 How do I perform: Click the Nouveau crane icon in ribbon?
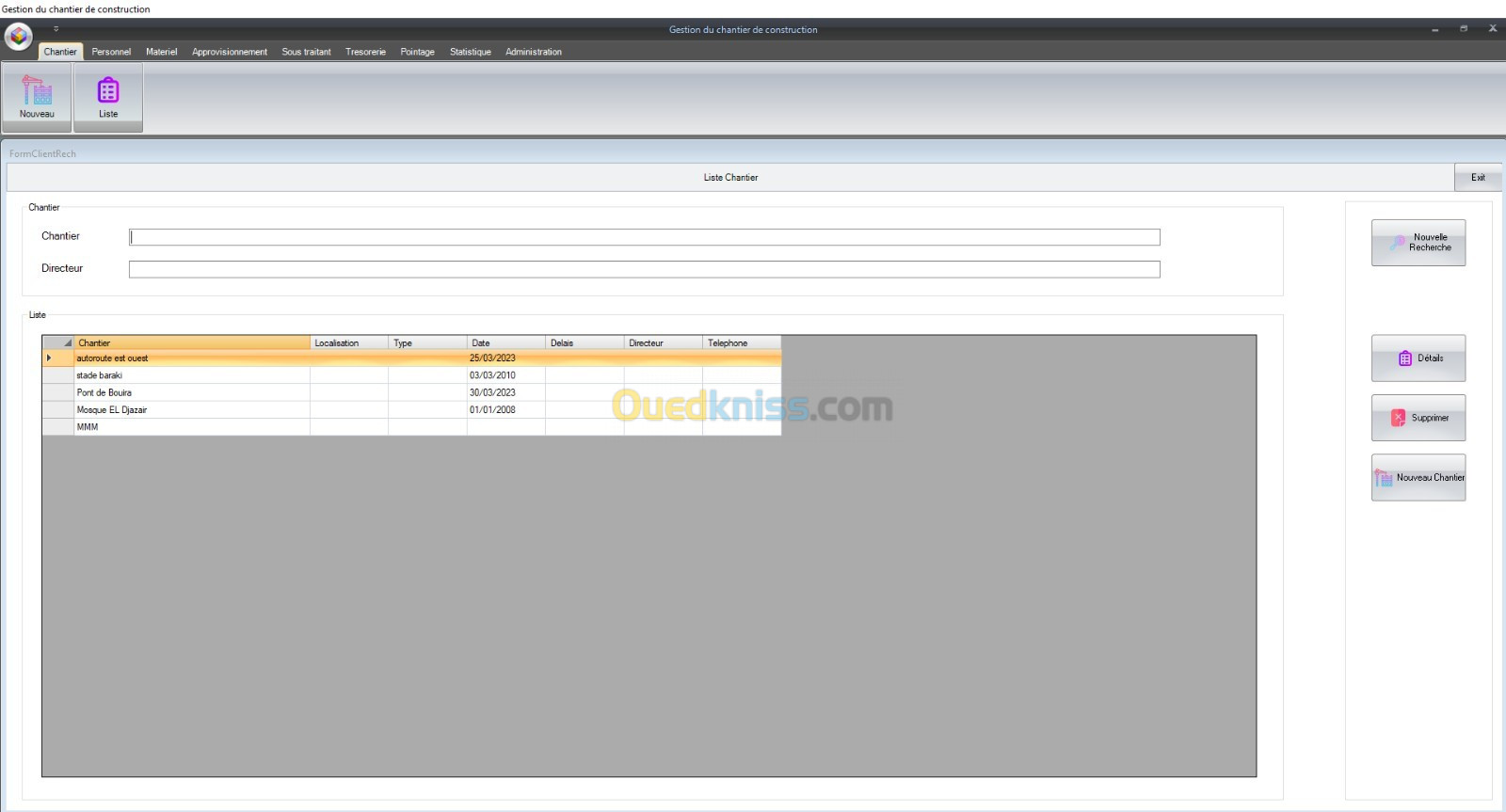pos(37,90)
